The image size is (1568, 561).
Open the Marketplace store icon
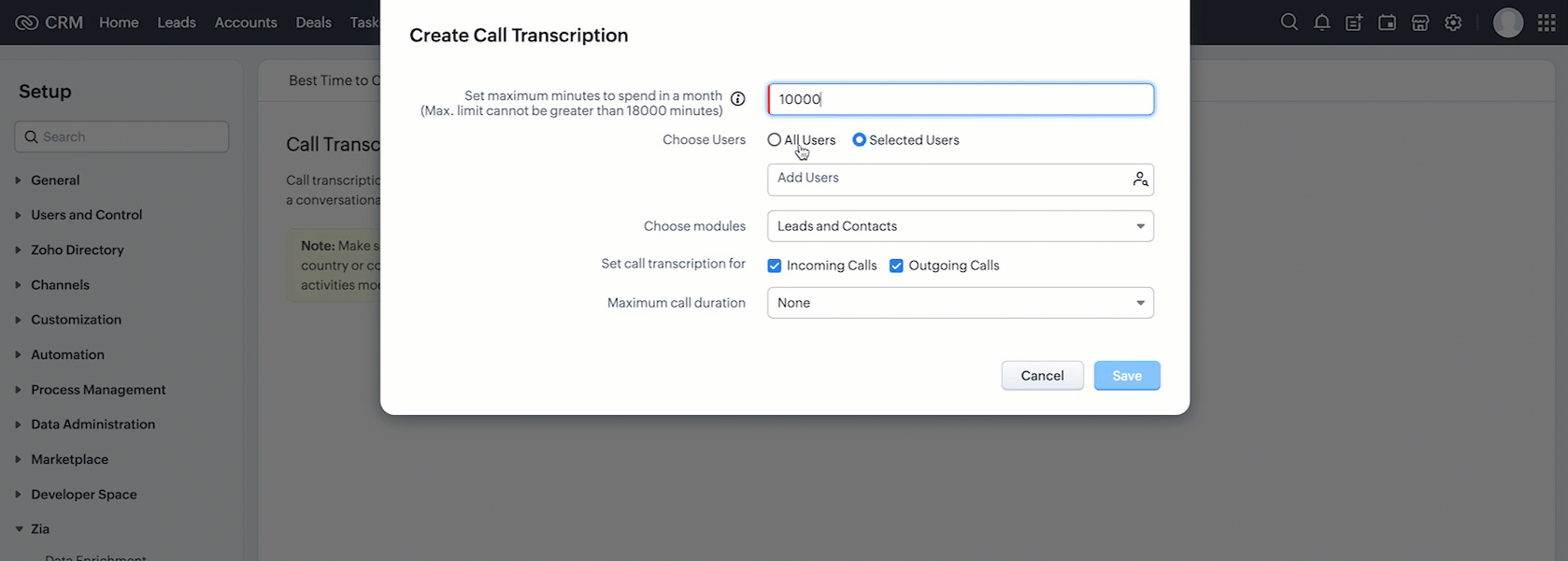point(1419,22)
